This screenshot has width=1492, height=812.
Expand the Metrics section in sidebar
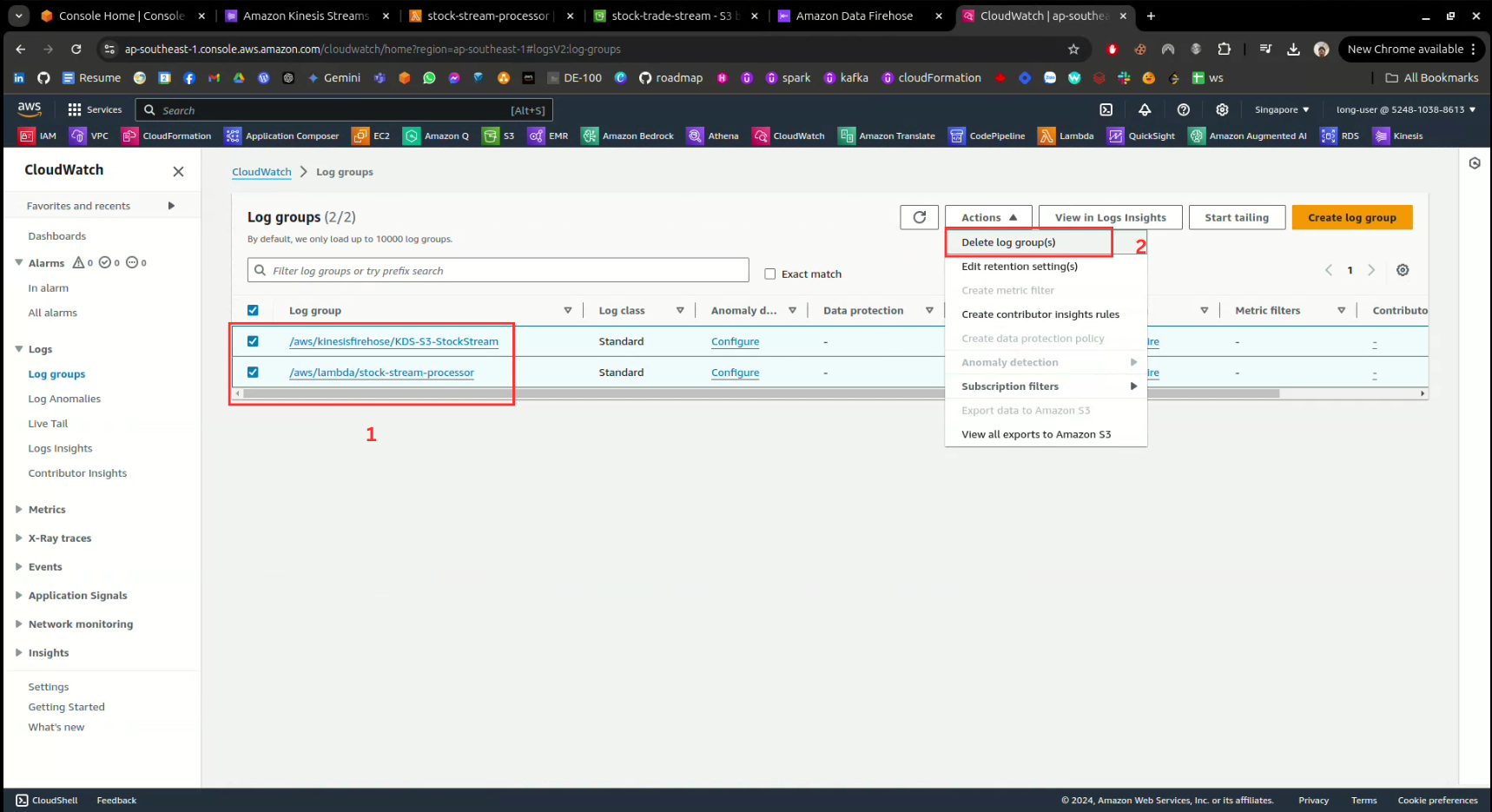coord(47,510)
